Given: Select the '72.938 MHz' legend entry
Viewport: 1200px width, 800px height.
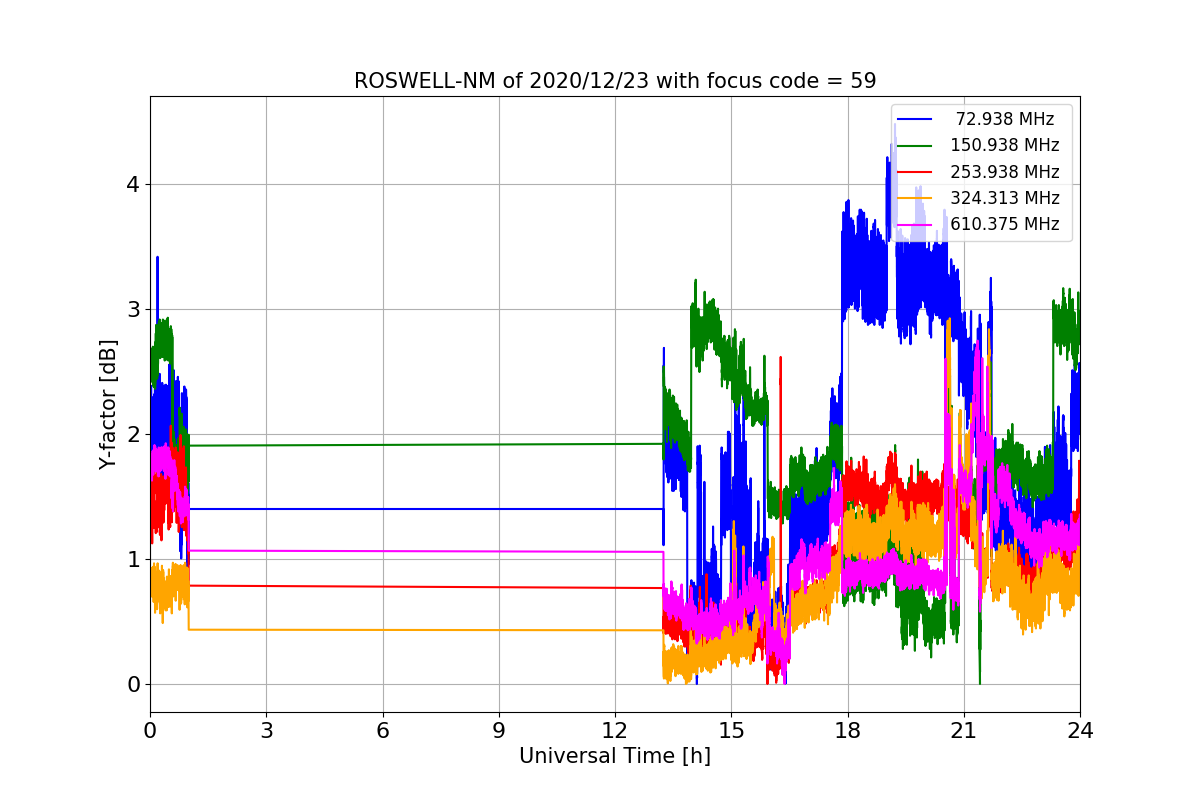Looking at the screenshot, I should [x=1005, y=119].
